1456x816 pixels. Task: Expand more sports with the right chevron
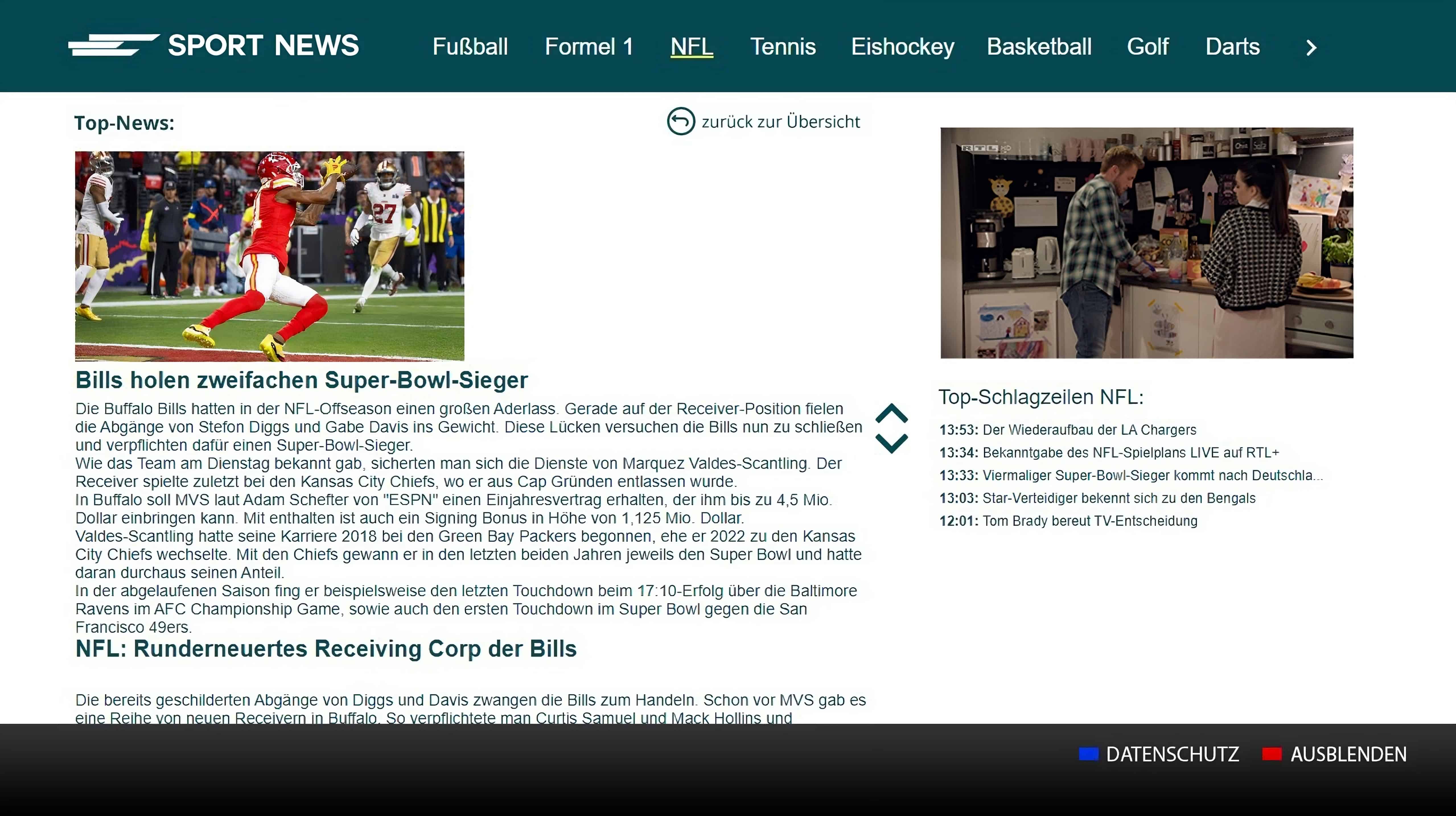pos(1311,48)
